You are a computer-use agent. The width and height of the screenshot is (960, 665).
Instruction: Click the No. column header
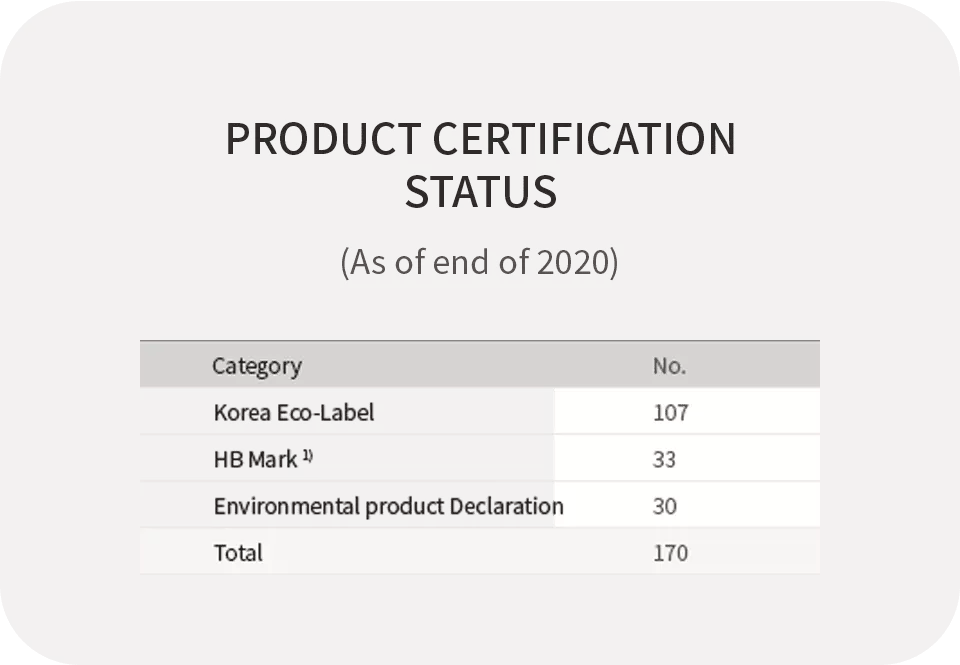tap(669, 366)
